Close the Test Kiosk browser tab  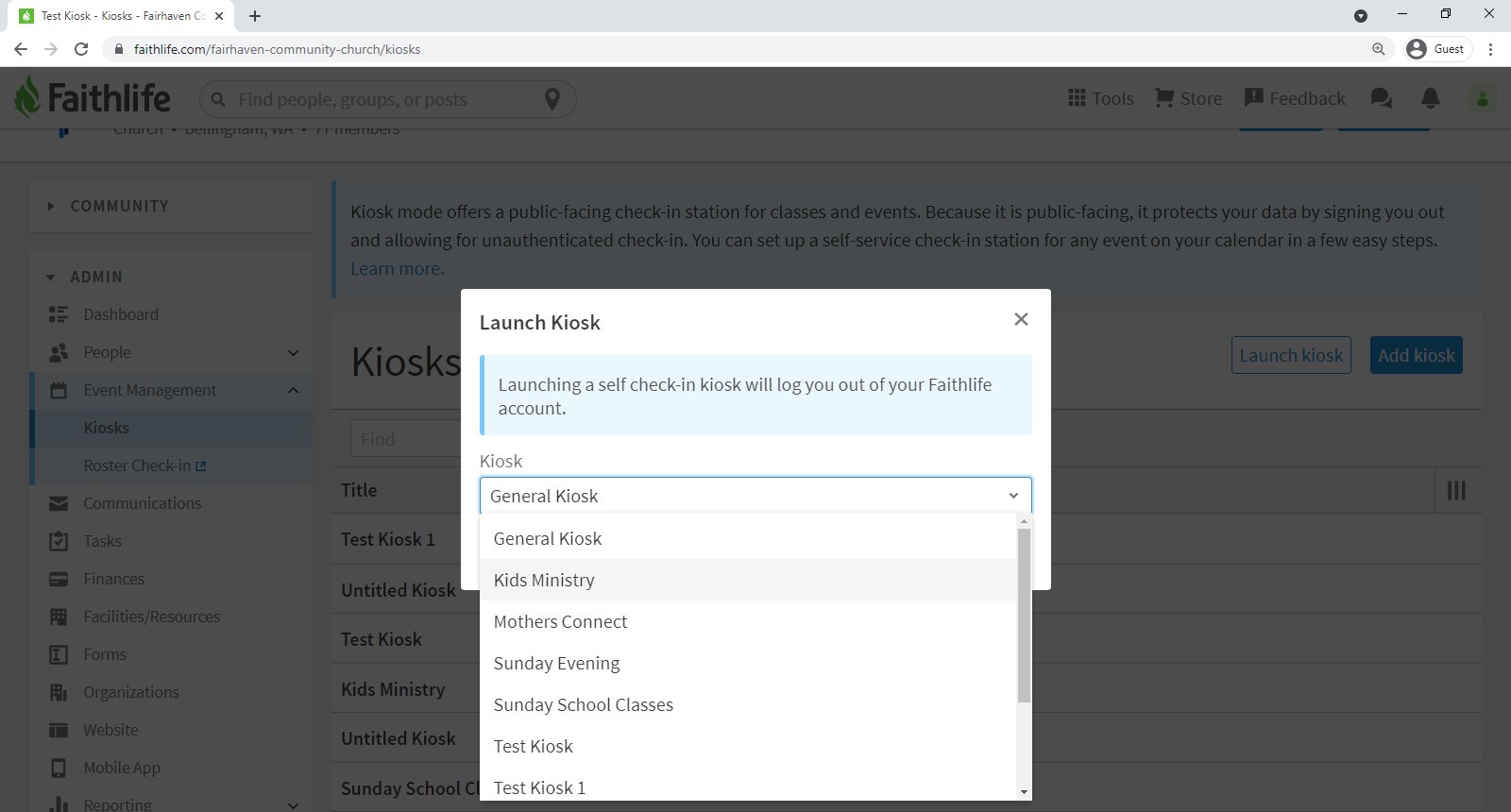(x=219, y=16)
